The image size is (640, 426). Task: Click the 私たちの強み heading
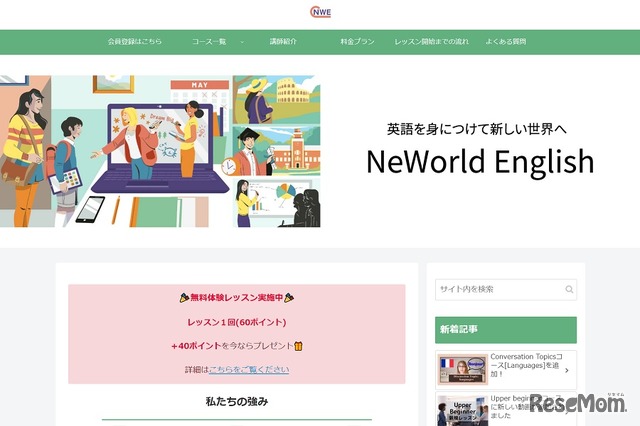[237, 402]
